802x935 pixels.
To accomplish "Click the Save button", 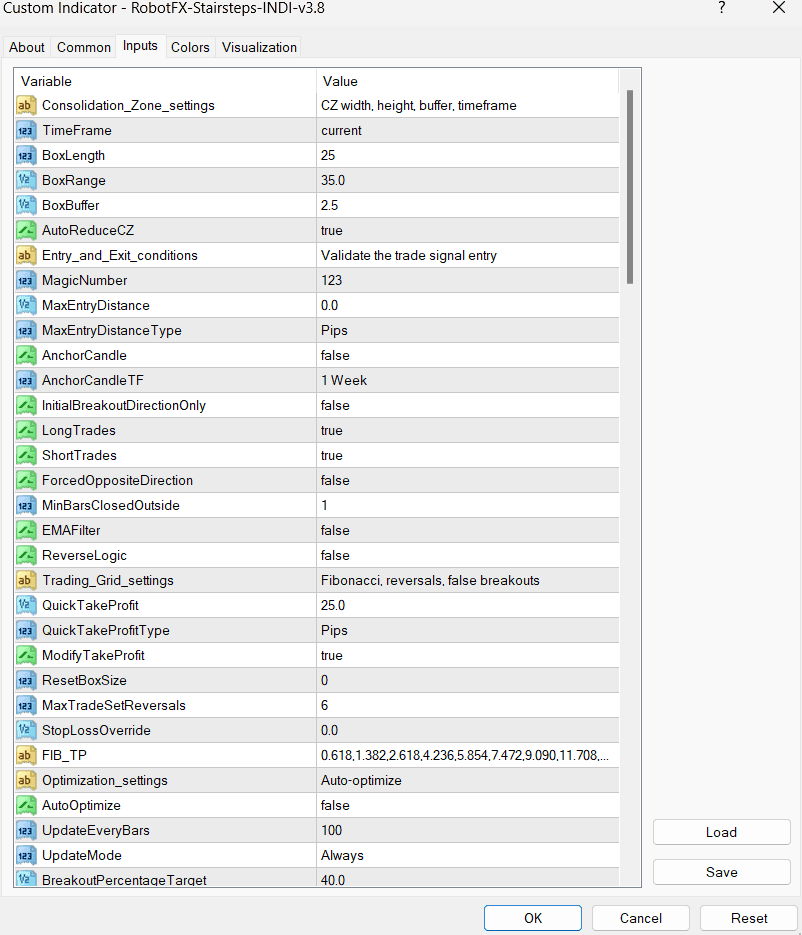I will tap(722, 872).
